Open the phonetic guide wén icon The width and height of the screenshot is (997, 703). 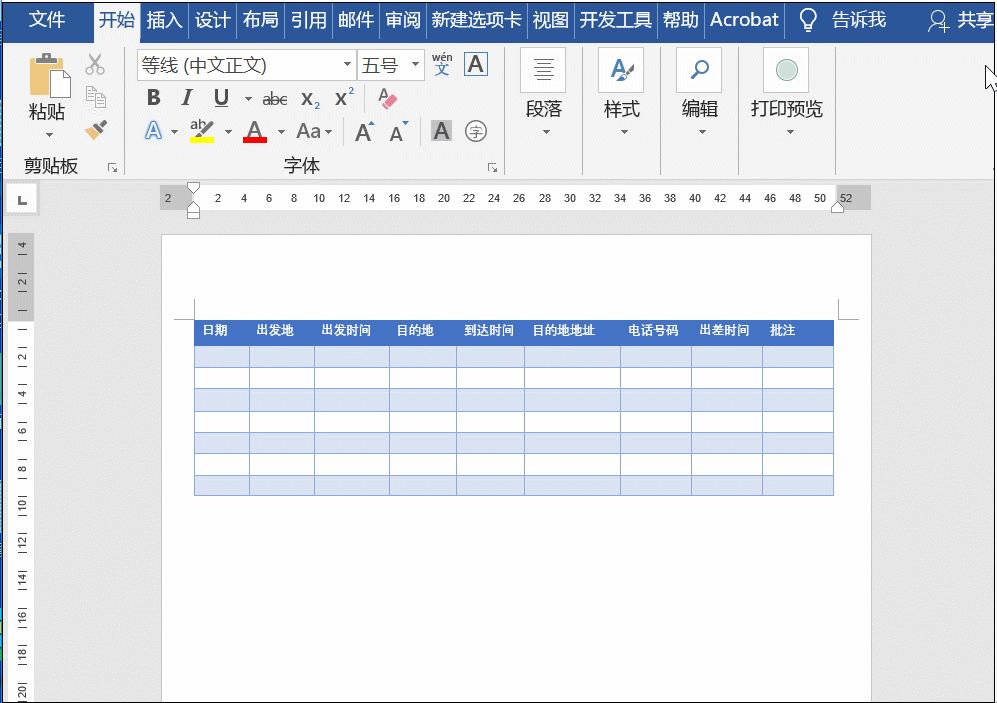point(442,64)
